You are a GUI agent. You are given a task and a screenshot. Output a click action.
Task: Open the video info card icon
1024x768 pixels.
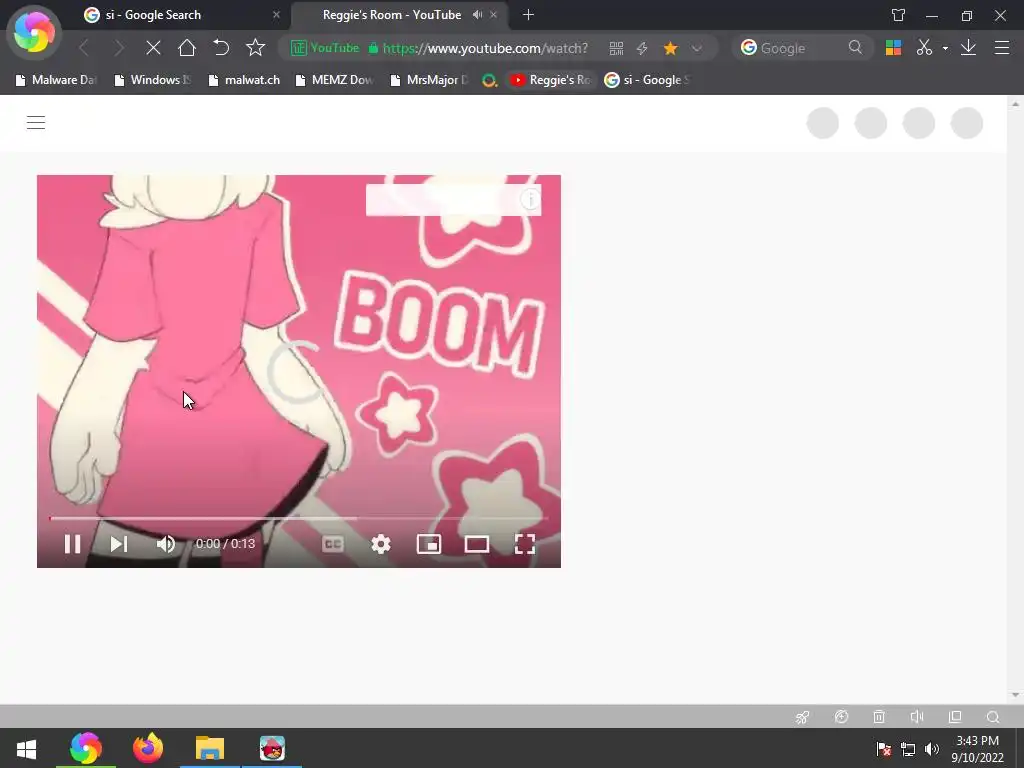coord(530,199)
